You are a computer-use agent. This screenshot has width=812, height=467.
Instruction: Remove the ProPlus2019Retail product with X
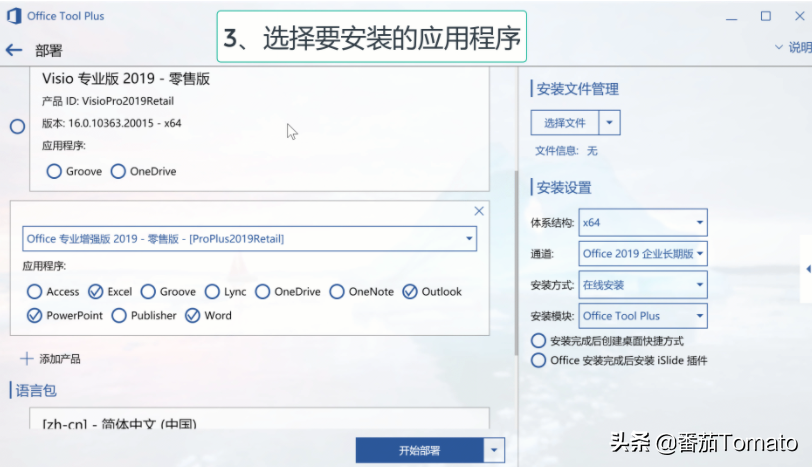click(x=479, y=211)
